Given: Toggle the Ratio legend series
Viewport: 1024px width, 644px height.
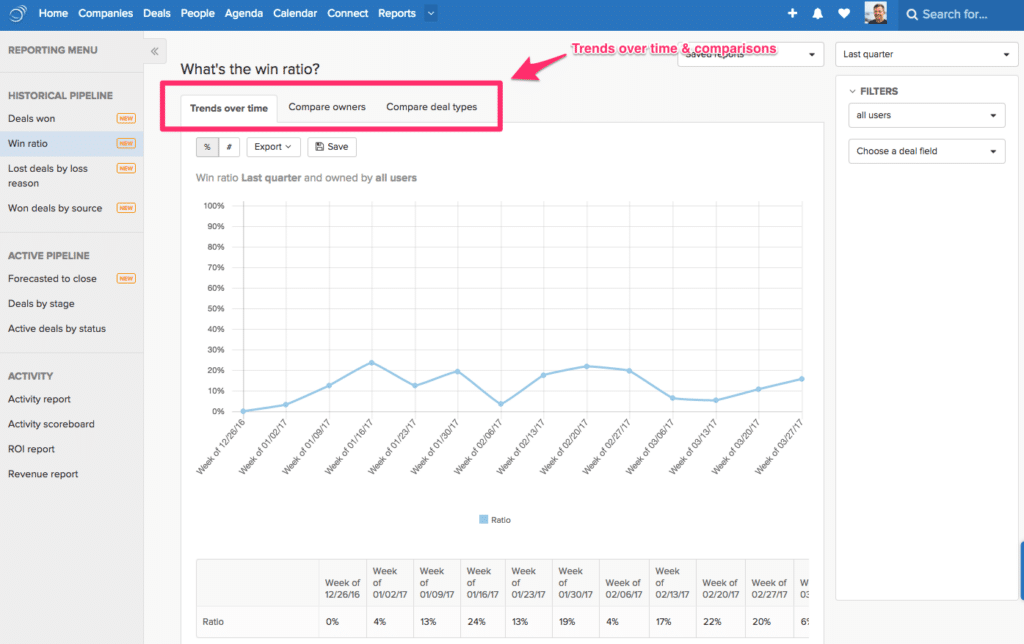Looking at the screenshot, I should [x=496, y=520].
